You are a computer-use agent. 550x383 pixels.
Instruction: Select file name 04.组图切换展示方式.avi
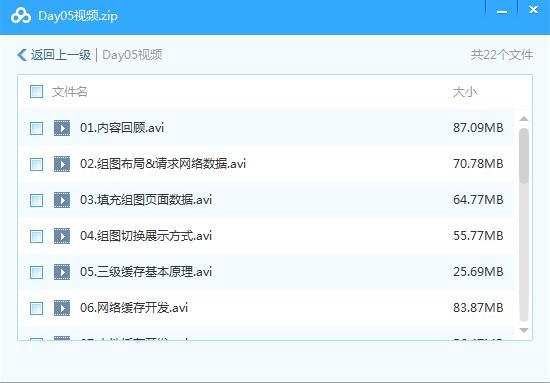click(x=146, y=236)
